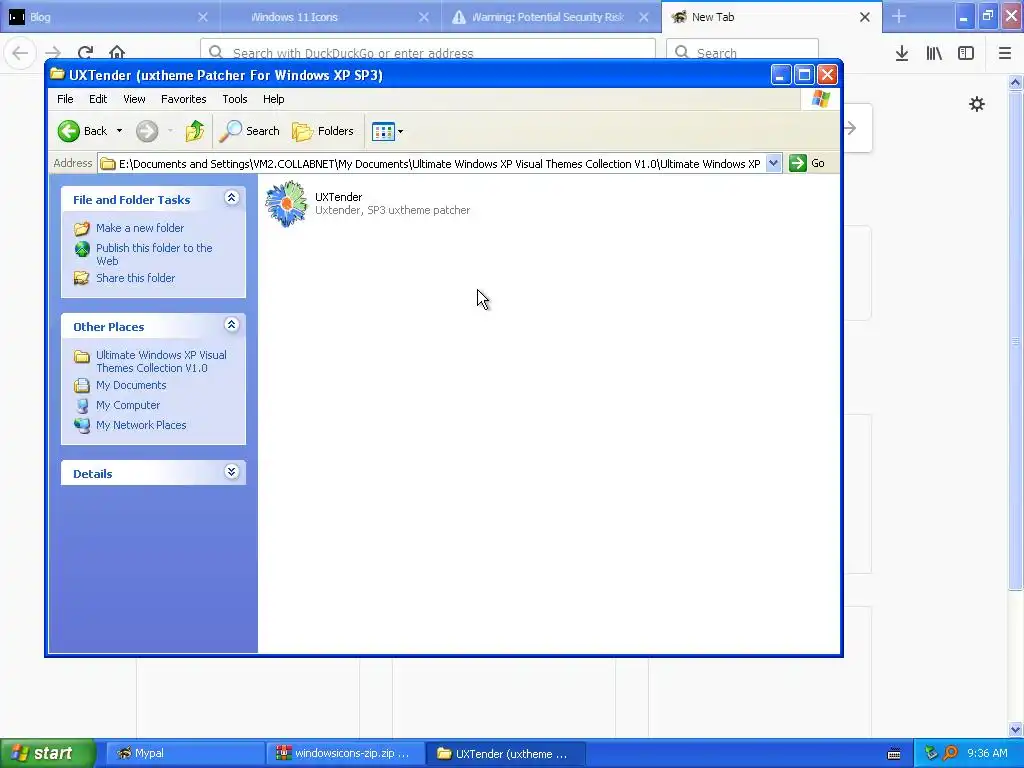Click the Explorer address path field
Screen dimensions: 1024x768
(x=432, y=164)
